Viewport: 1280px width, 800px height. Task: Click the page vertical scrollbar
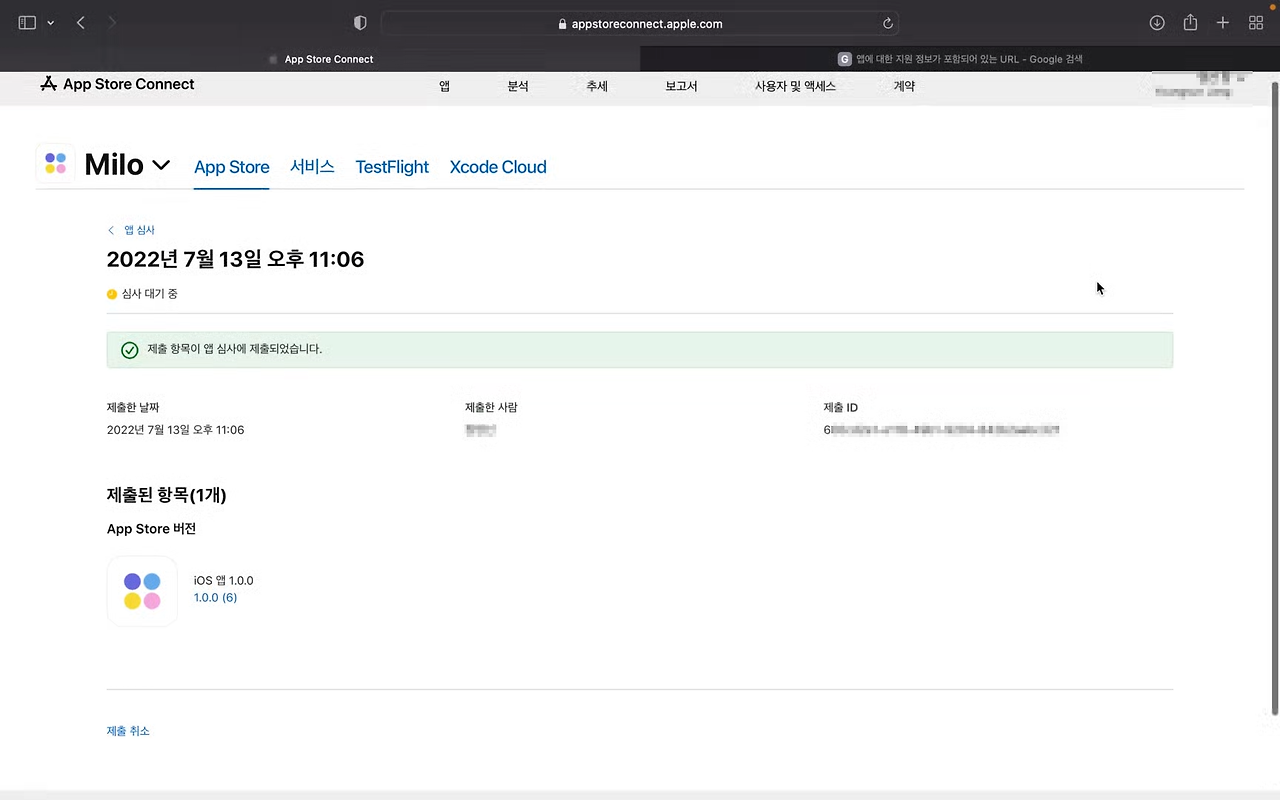(1274, 398)
